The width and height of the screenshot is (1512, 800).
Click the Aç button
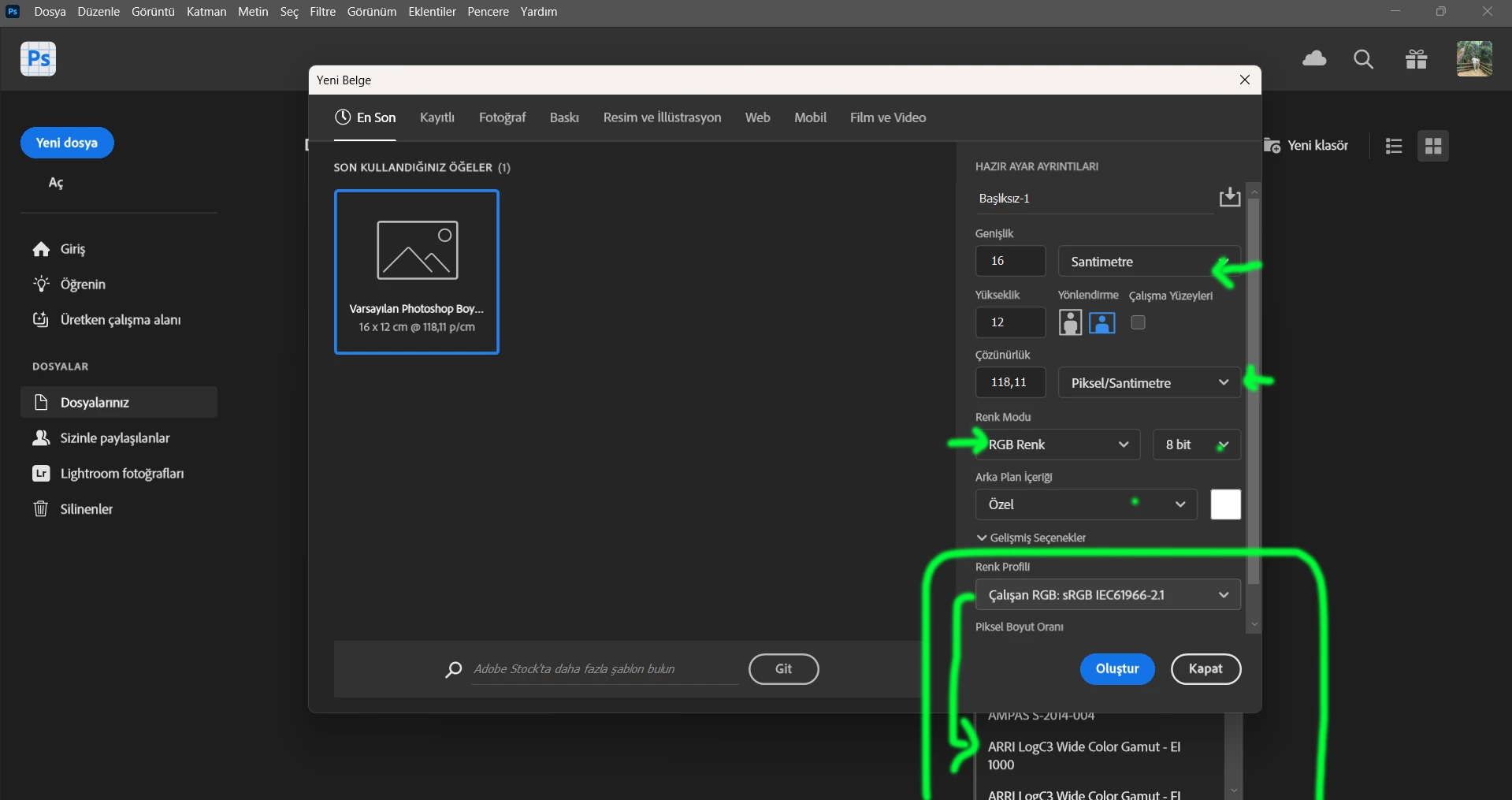pyautogui.click(x=56, y=183)
